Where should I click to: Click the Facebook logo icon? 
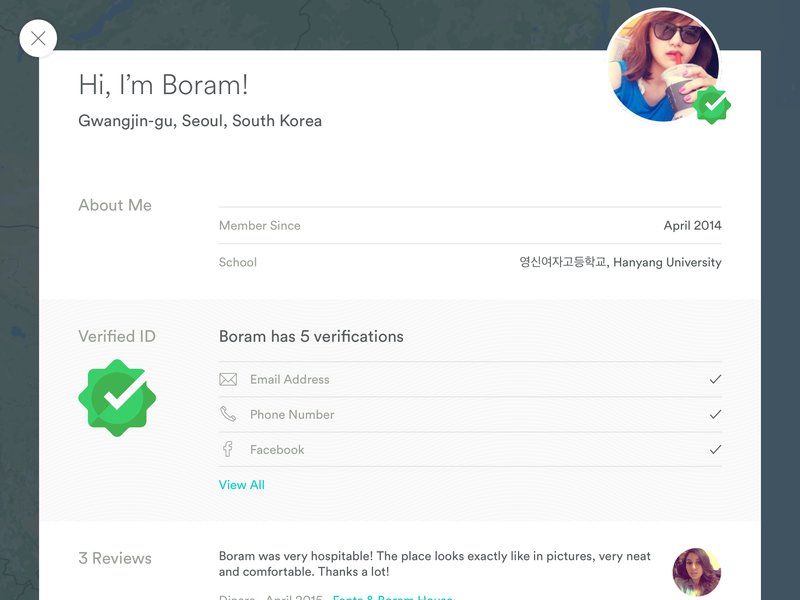(x=228, y=449)
